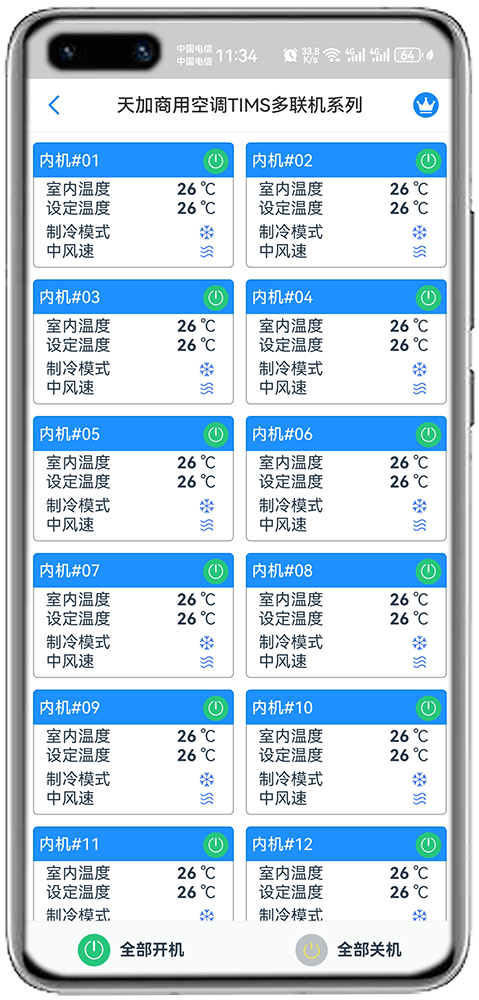Tap fan speed wave icon in unit #04

[419, 388]
